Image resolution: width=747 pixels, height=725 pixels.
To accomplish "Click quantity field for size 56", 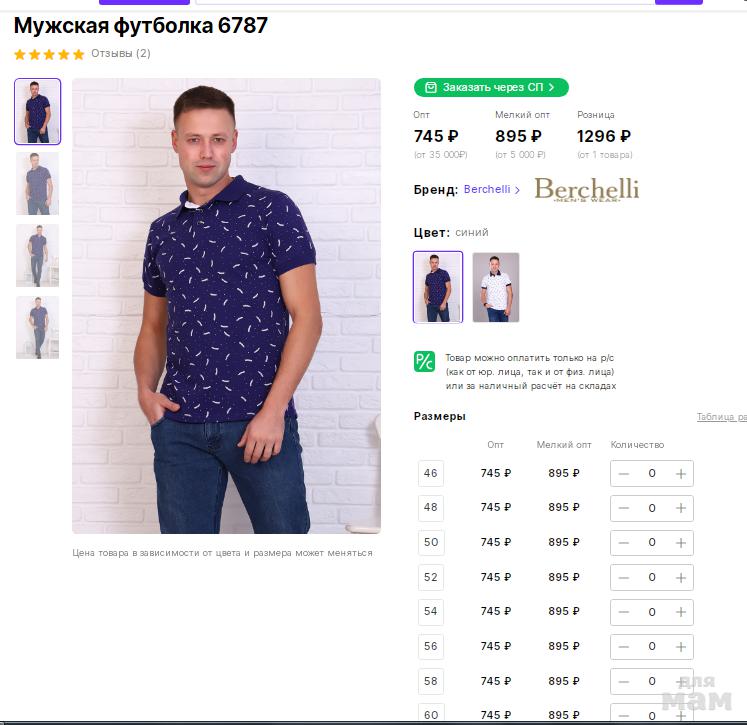I will [x=652, y=647].
